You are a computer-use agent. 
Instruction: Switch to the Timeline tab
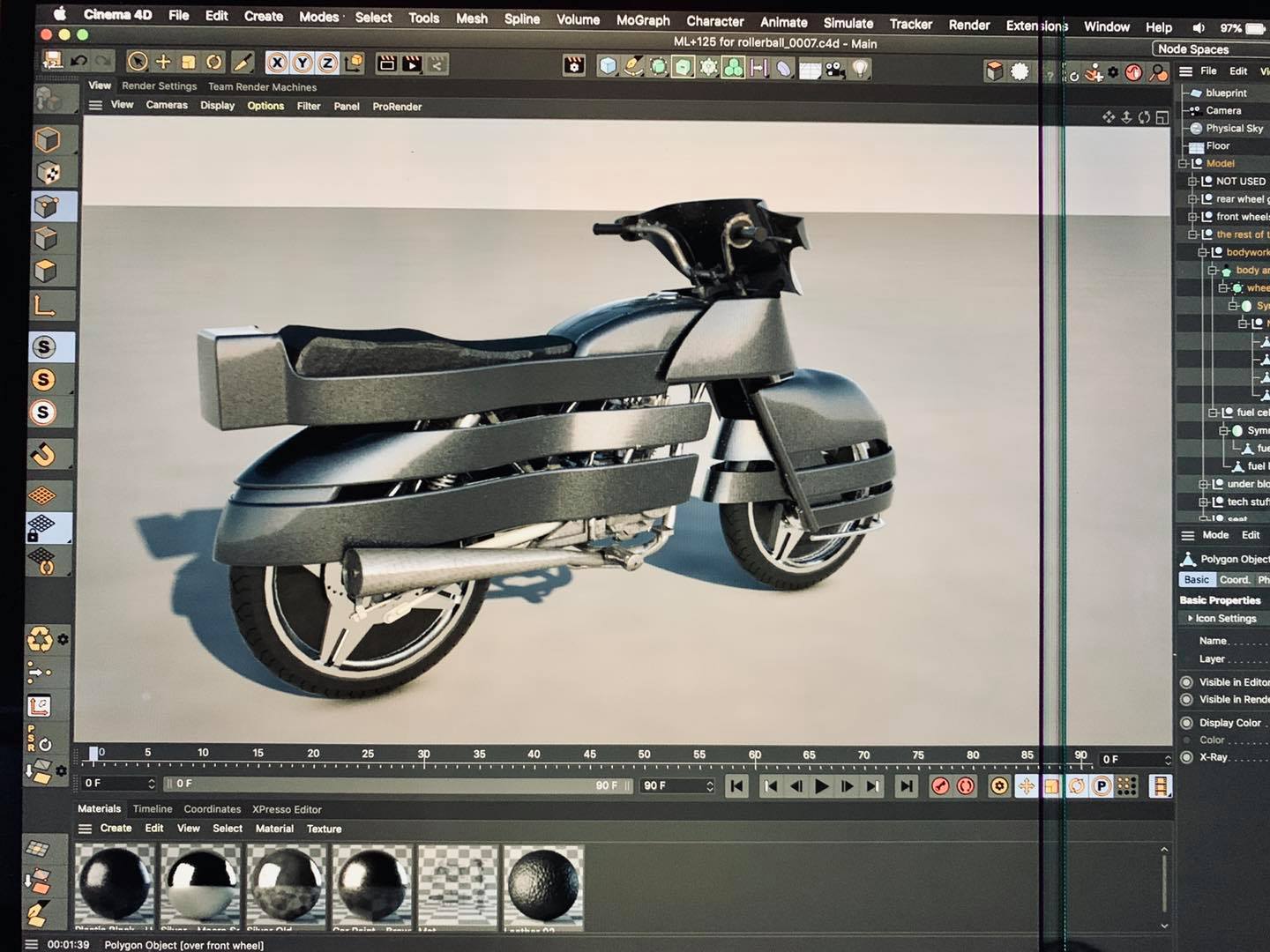click(x=153, y=808)
